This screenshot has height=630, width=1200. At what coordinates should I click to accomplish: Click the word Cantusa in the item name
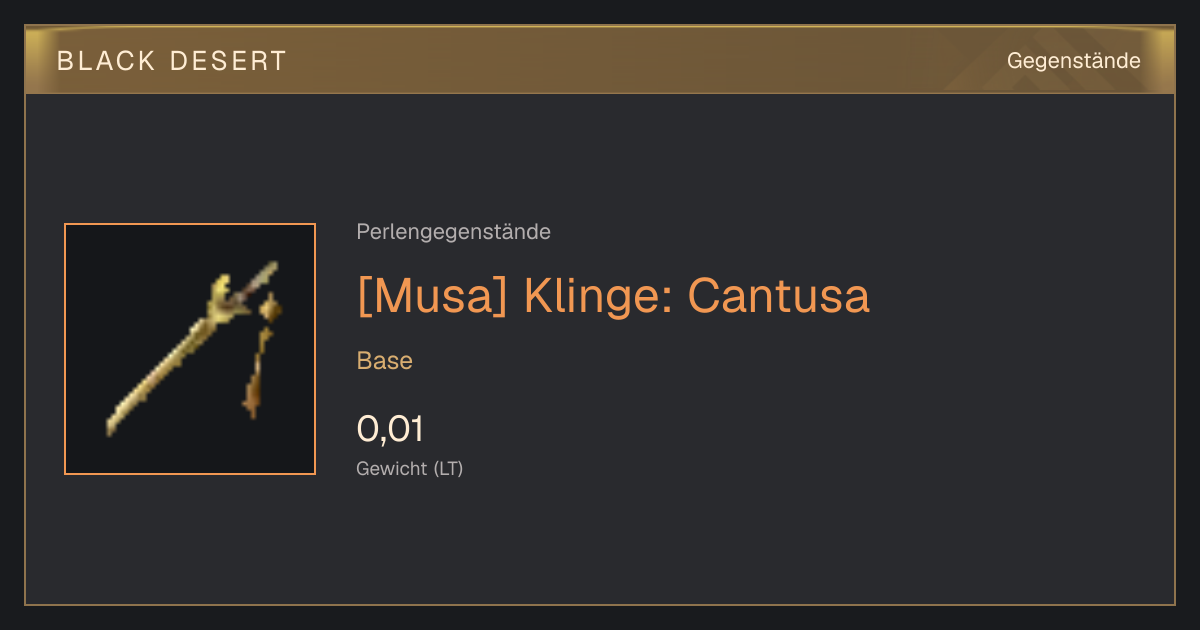coord(779,296)
